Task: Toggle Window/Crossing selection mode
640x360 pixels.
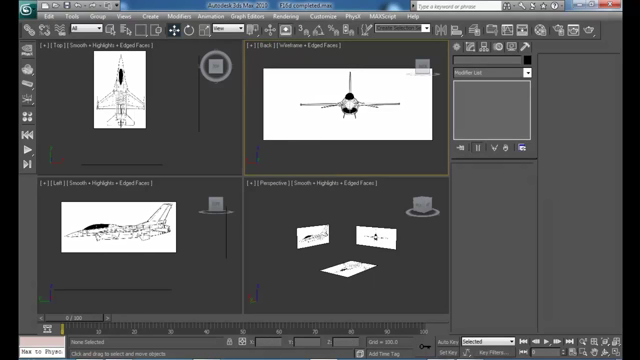Action: pos(156,30)
